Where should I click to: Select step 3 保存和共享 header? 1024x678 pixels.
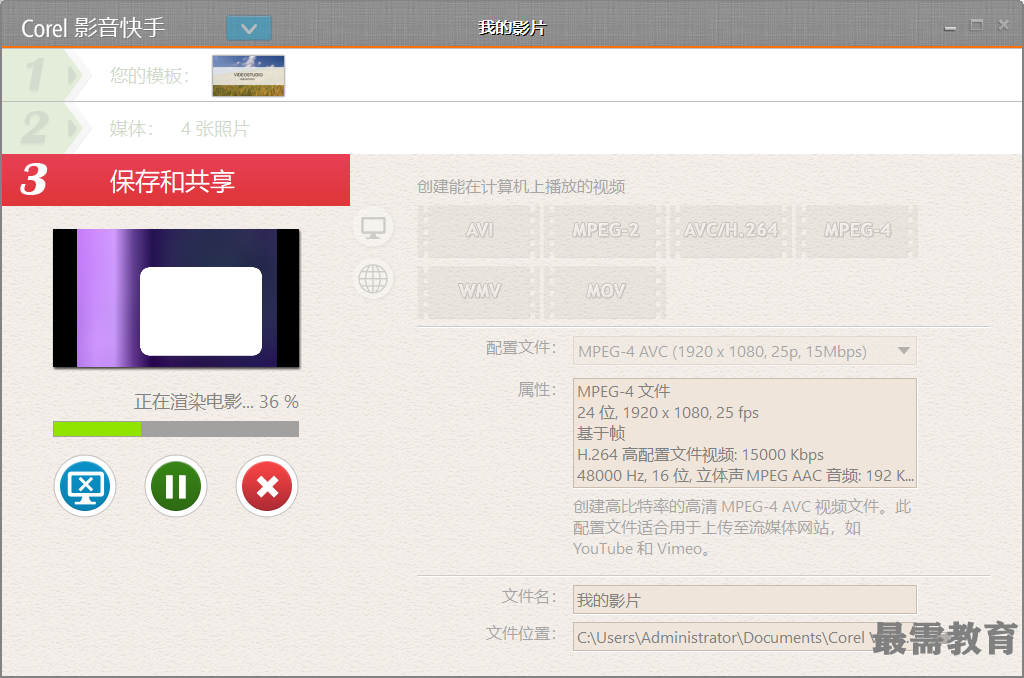[176, 180]
